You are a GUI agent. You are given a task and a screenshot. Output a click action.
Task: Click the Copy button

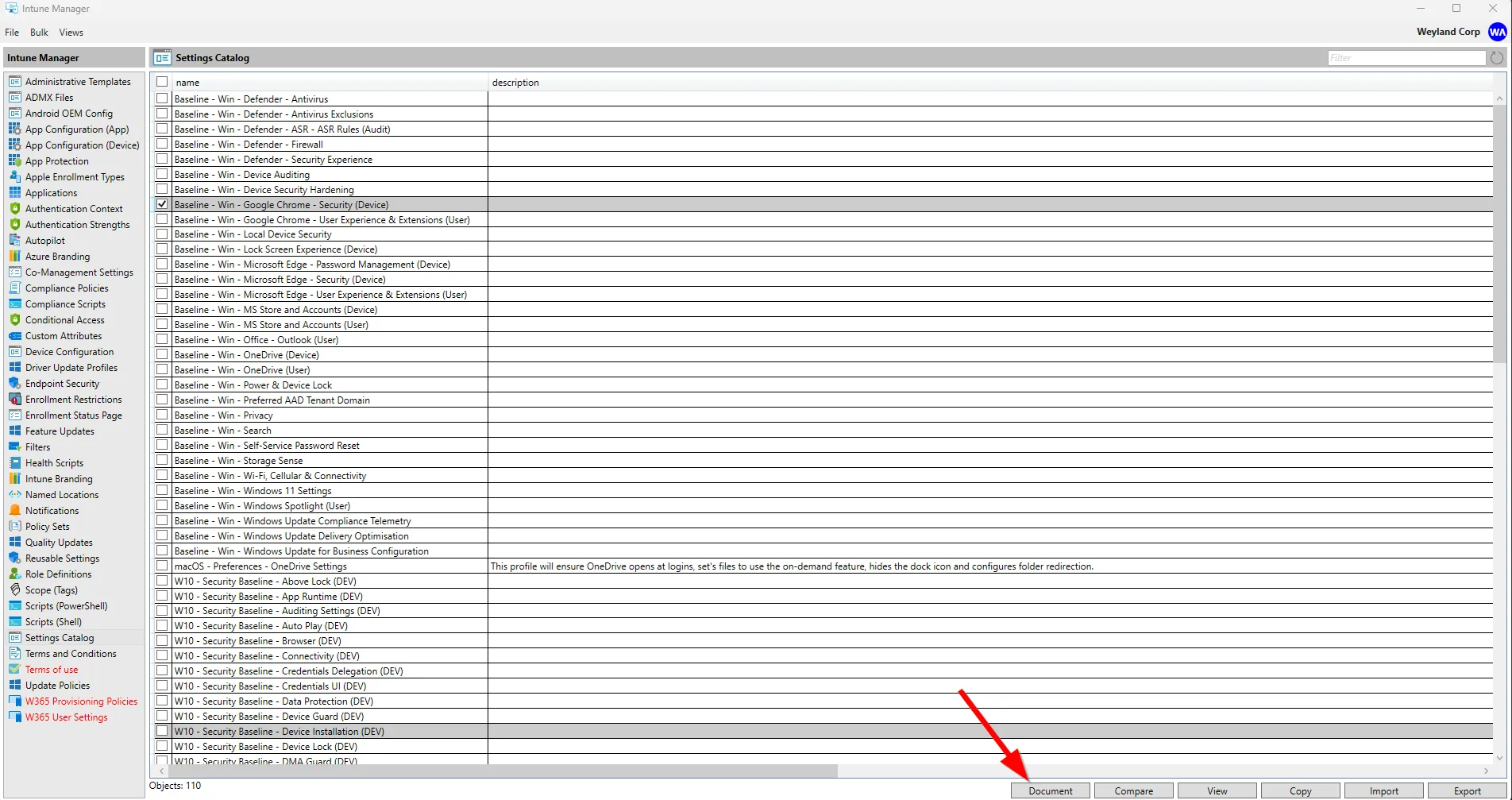1300,791
